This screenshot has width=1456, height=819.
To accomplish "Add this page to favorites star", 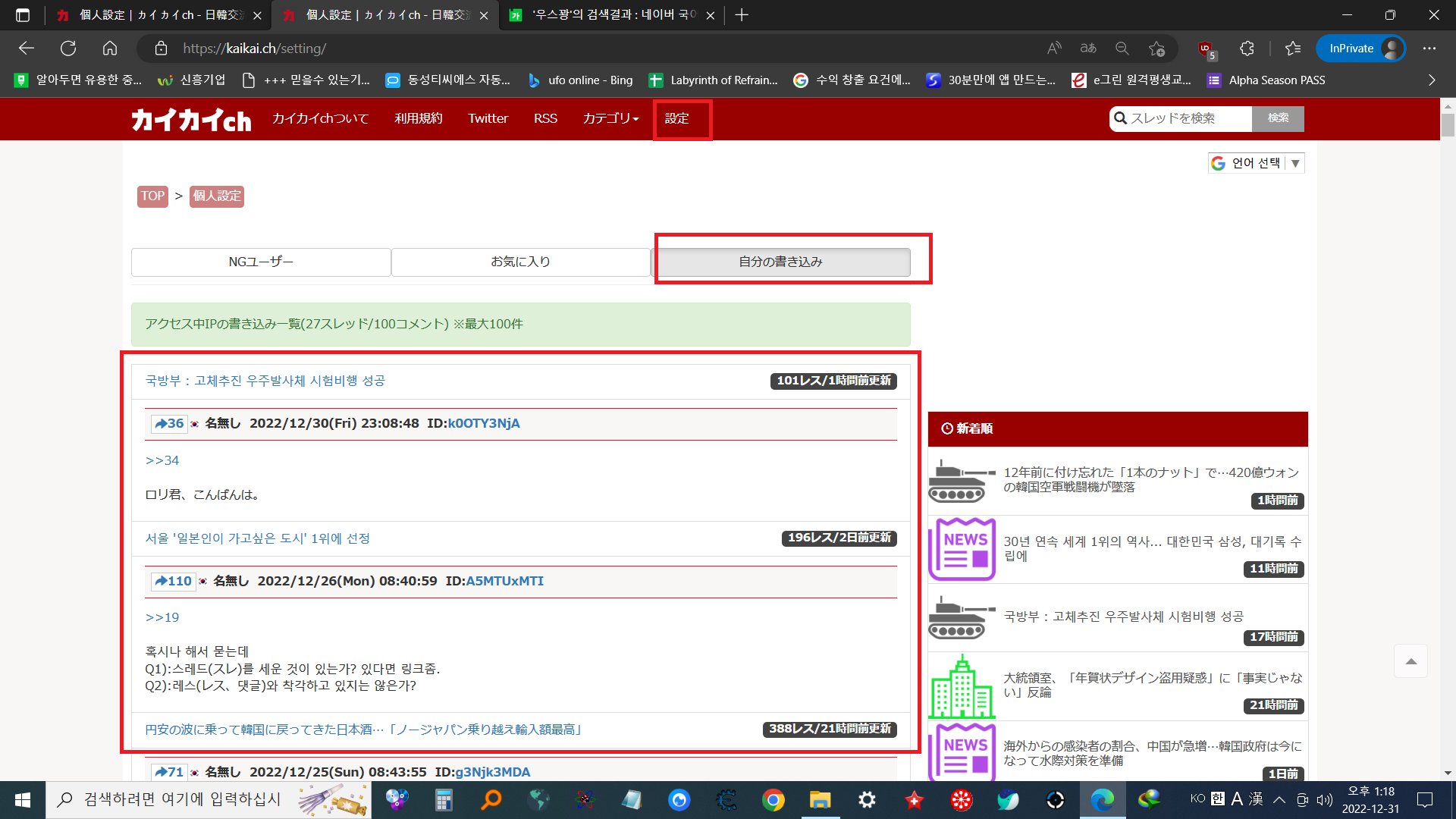I will point(1156,49).
